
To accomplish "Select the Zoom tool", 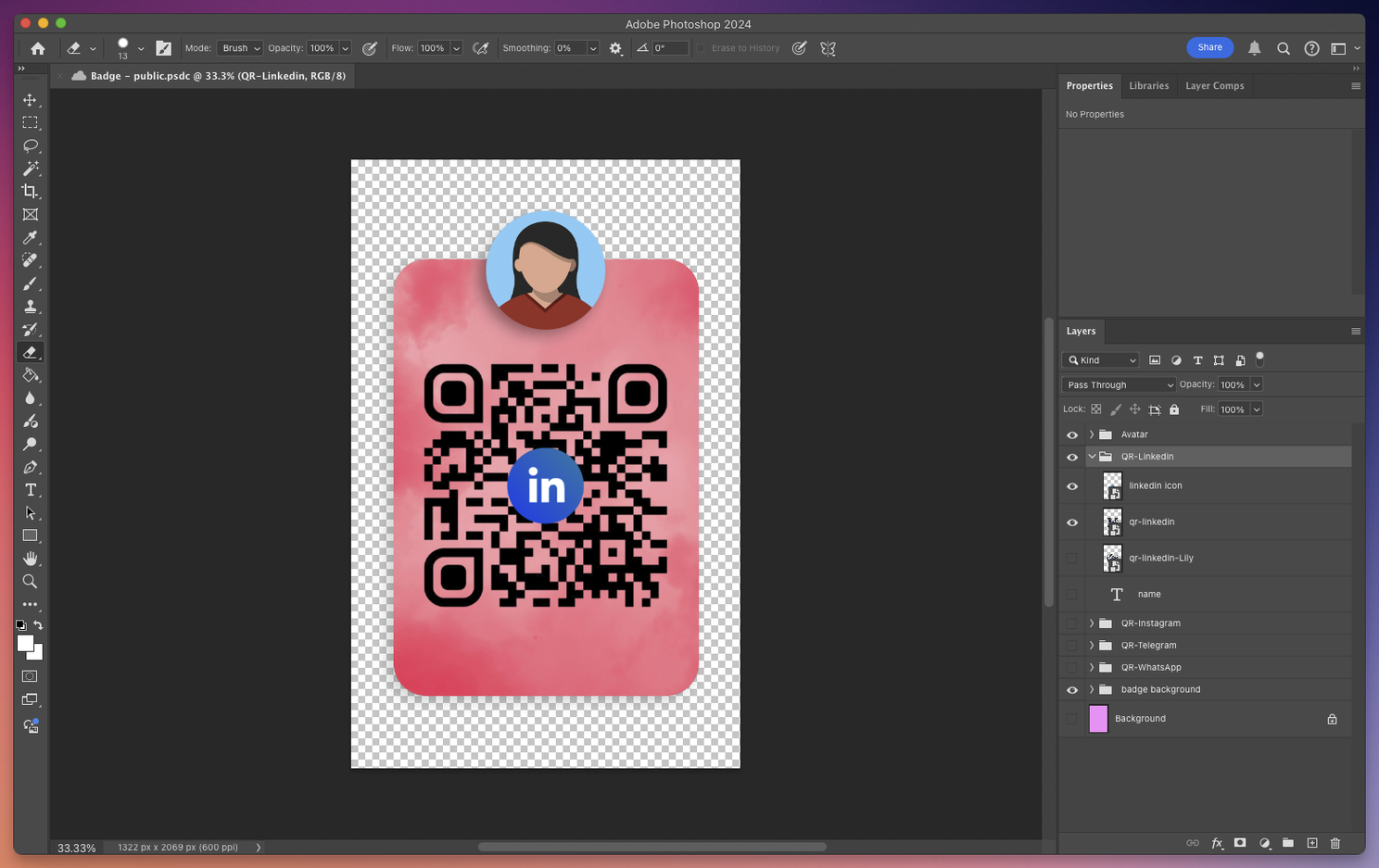I will (x=30, y=582).
